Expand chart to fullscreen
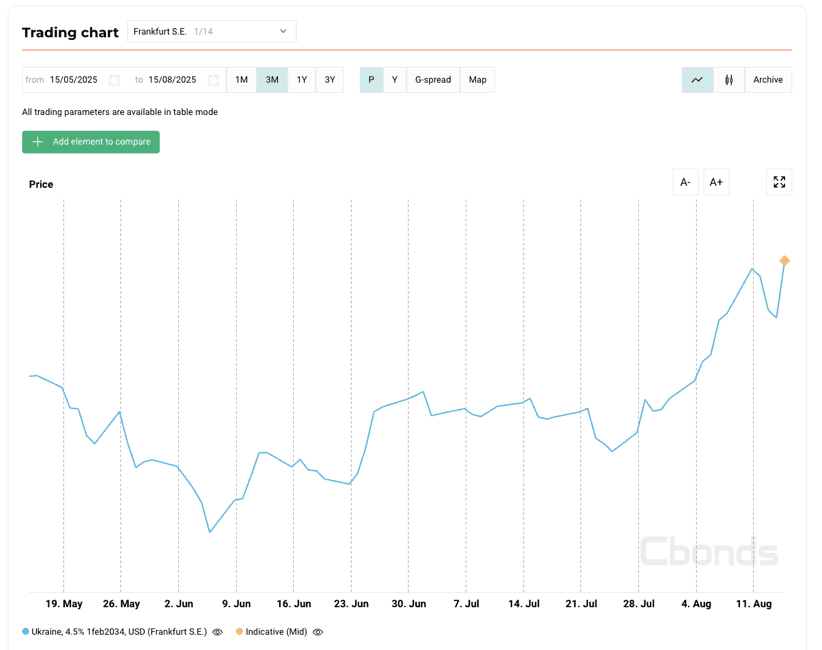The height and width of the screenshot is (650, 822). coord(779,182)
